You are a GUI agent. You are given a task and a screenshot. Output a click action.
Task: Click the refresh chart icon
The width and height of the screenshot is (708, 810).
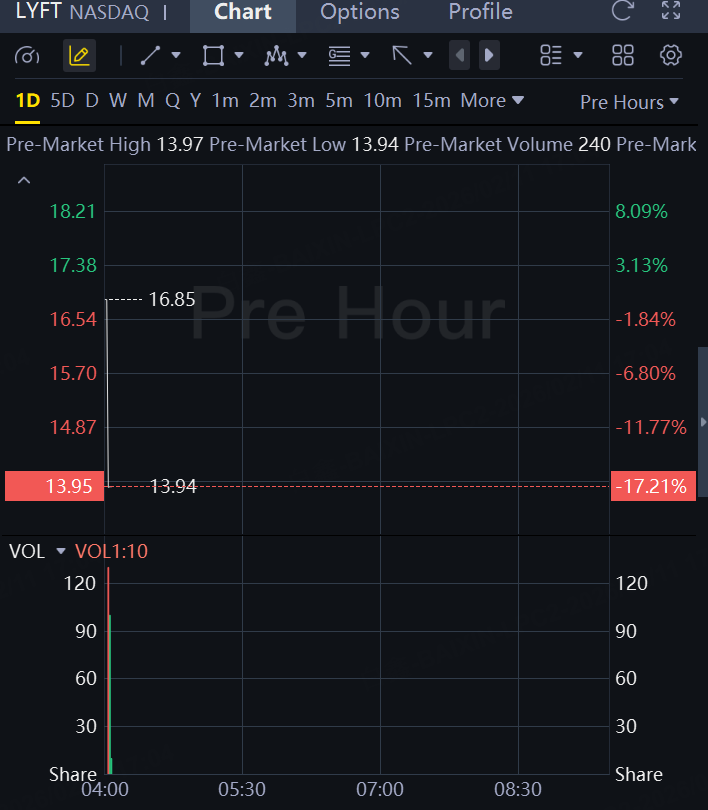tap(622, 13)
